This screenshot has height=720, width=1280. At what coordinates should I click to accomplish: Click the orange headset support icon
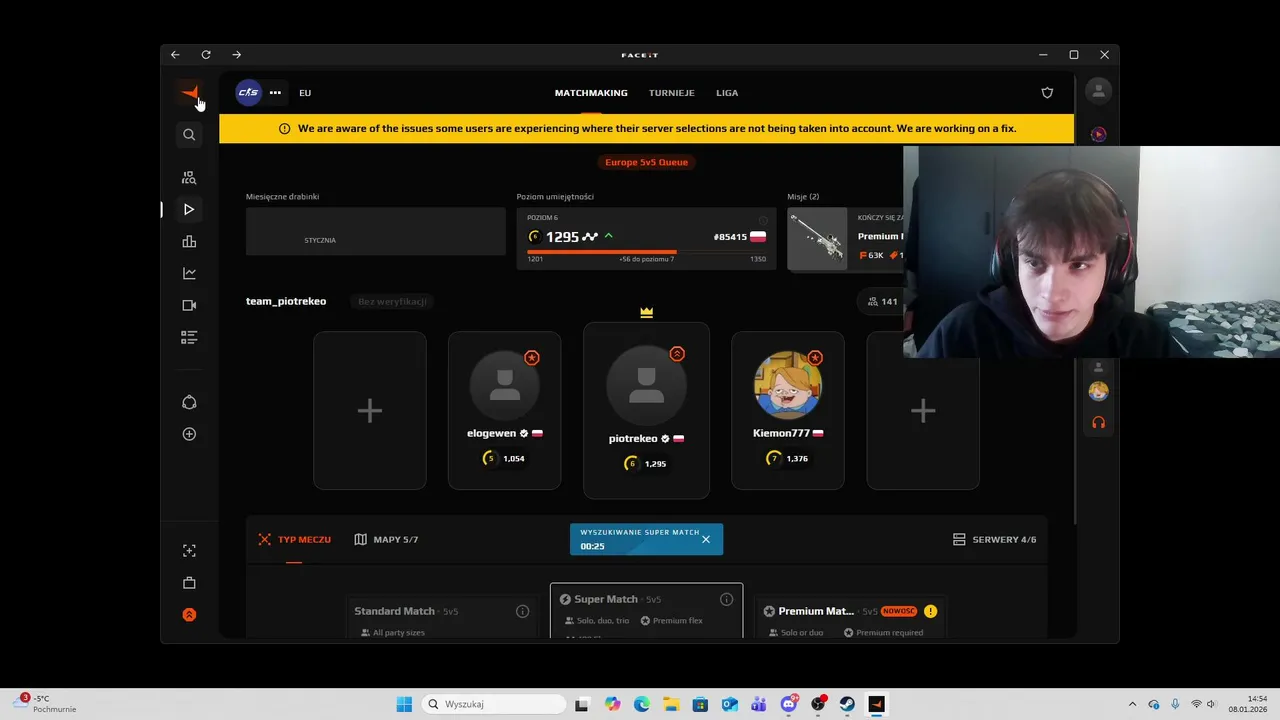[x=1098, y=422]
